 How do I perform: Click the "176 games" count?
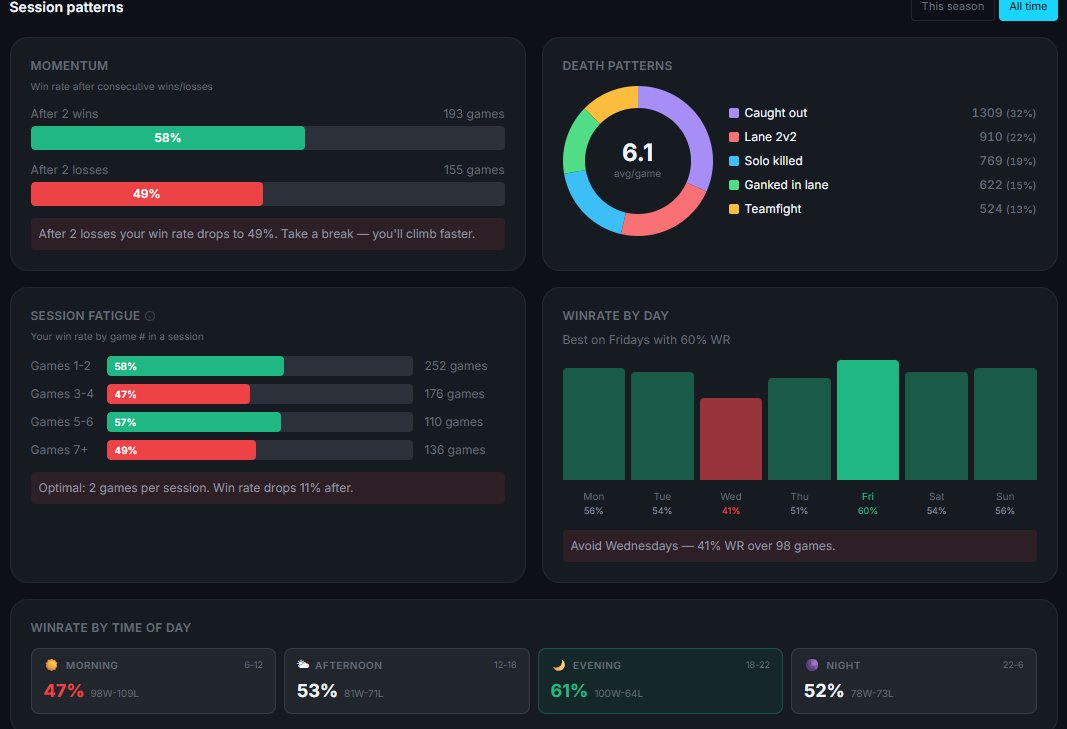pos(455,394)
